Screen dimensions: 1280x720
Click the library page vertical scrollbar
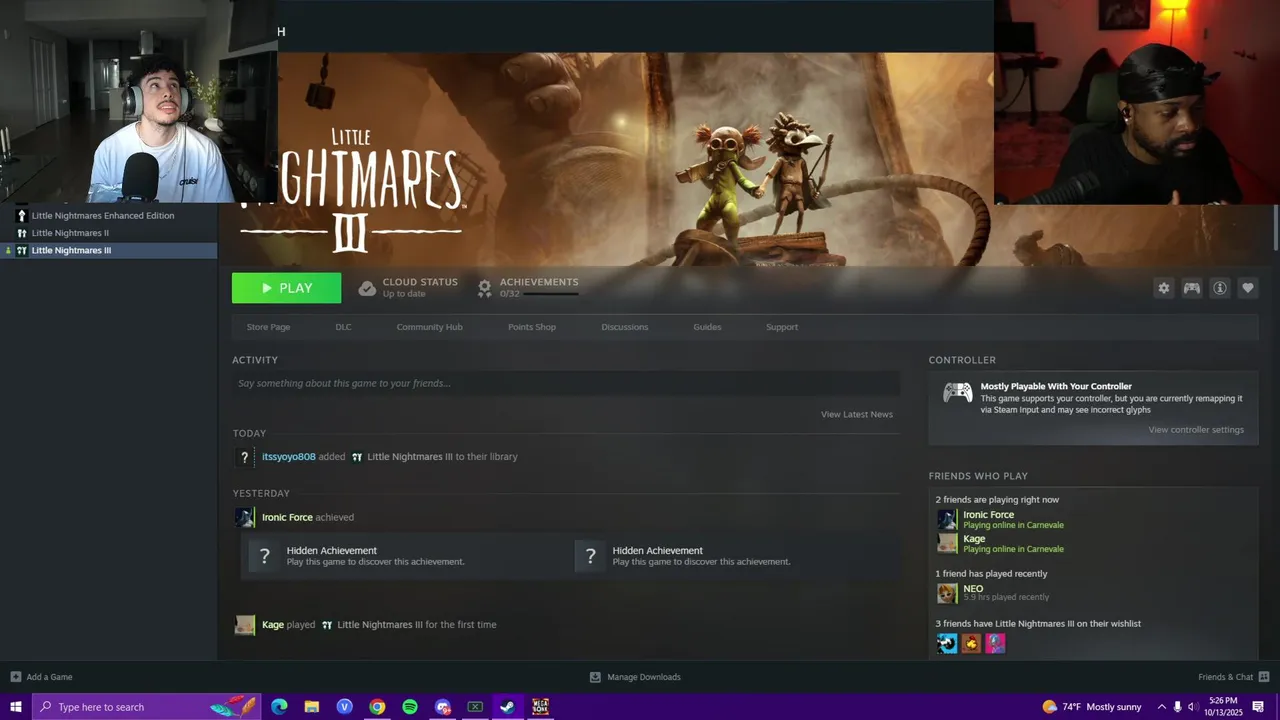(1276, 228)
